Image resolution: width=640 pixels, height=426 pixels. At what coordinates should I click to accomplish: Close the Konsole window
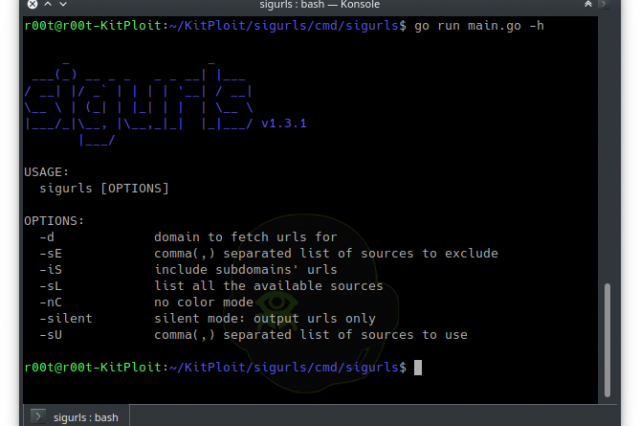click(32, 4)
